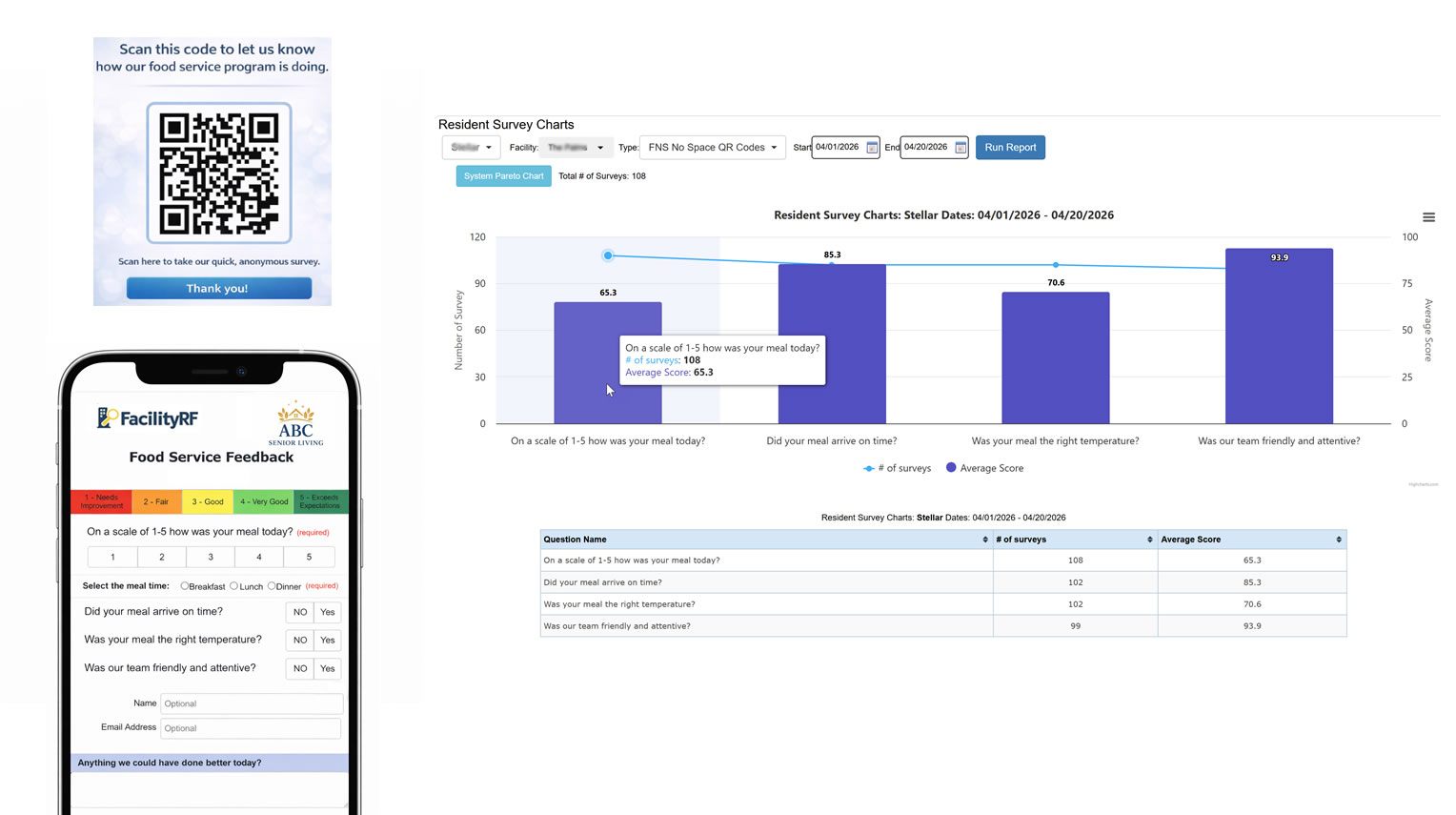Click table row 'Did your meal arrive on time?'
Image resolution: width=1456 pixels, height=815 pixels.
(943, 582)
